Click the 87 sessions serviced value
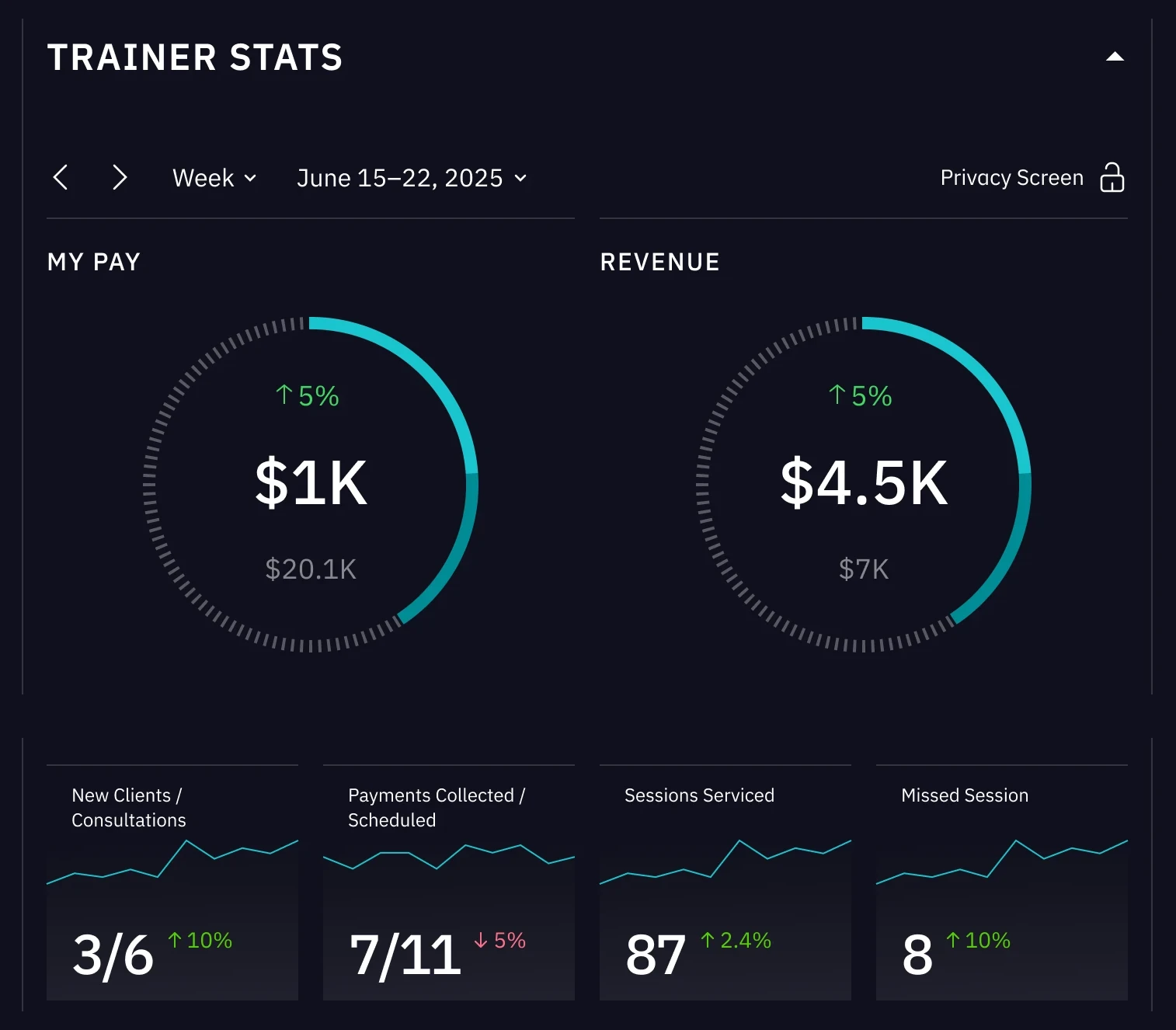Viewport: 1176px width, 1030px height. pos(656,955)
